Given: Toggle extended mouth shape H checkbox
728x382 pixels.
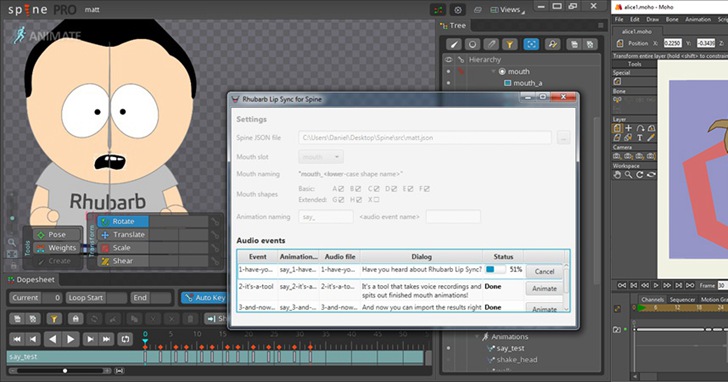Looking at the screenshot, I should coord(359,200).
